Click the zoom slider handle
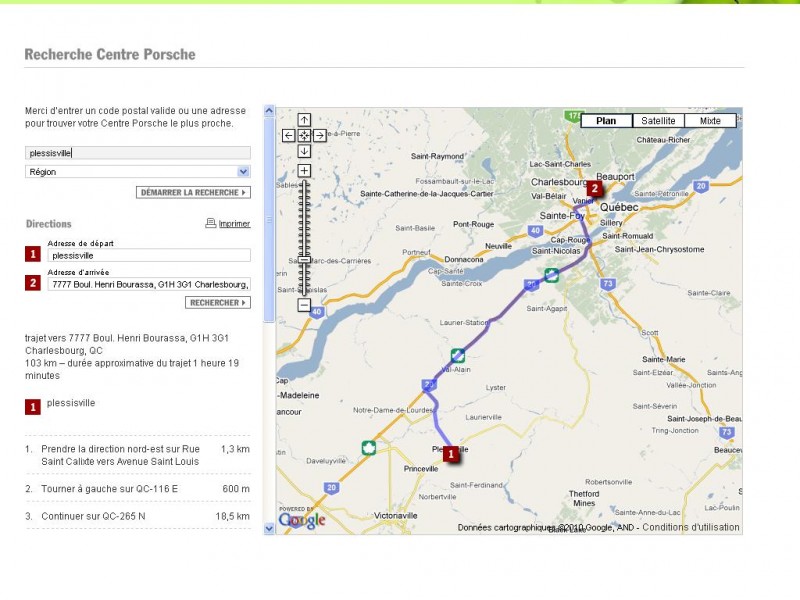 point(304,260)
